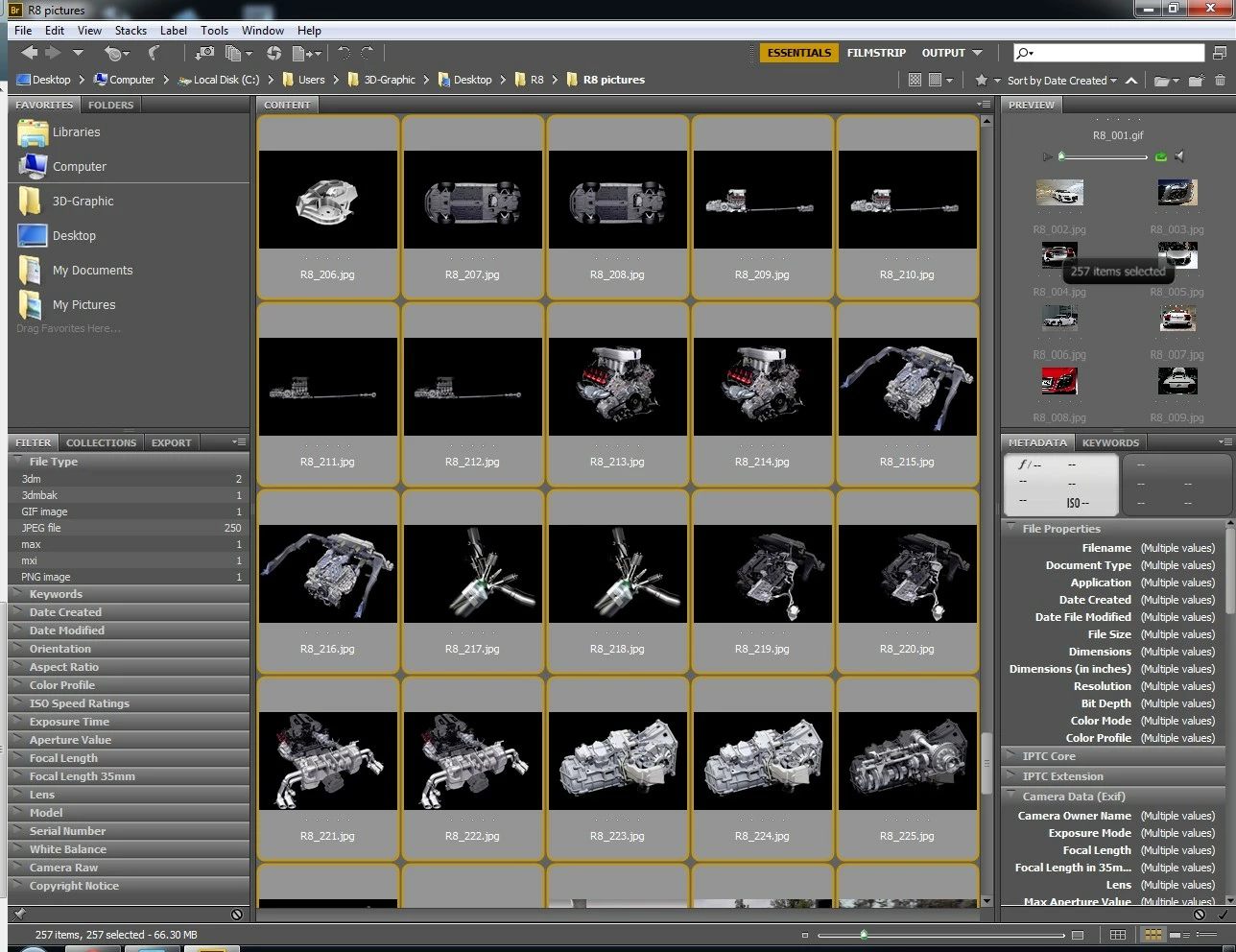Click browse quickly preferring embedded images icon
This screenshot has width=1236, height=952.
point(915,81)
